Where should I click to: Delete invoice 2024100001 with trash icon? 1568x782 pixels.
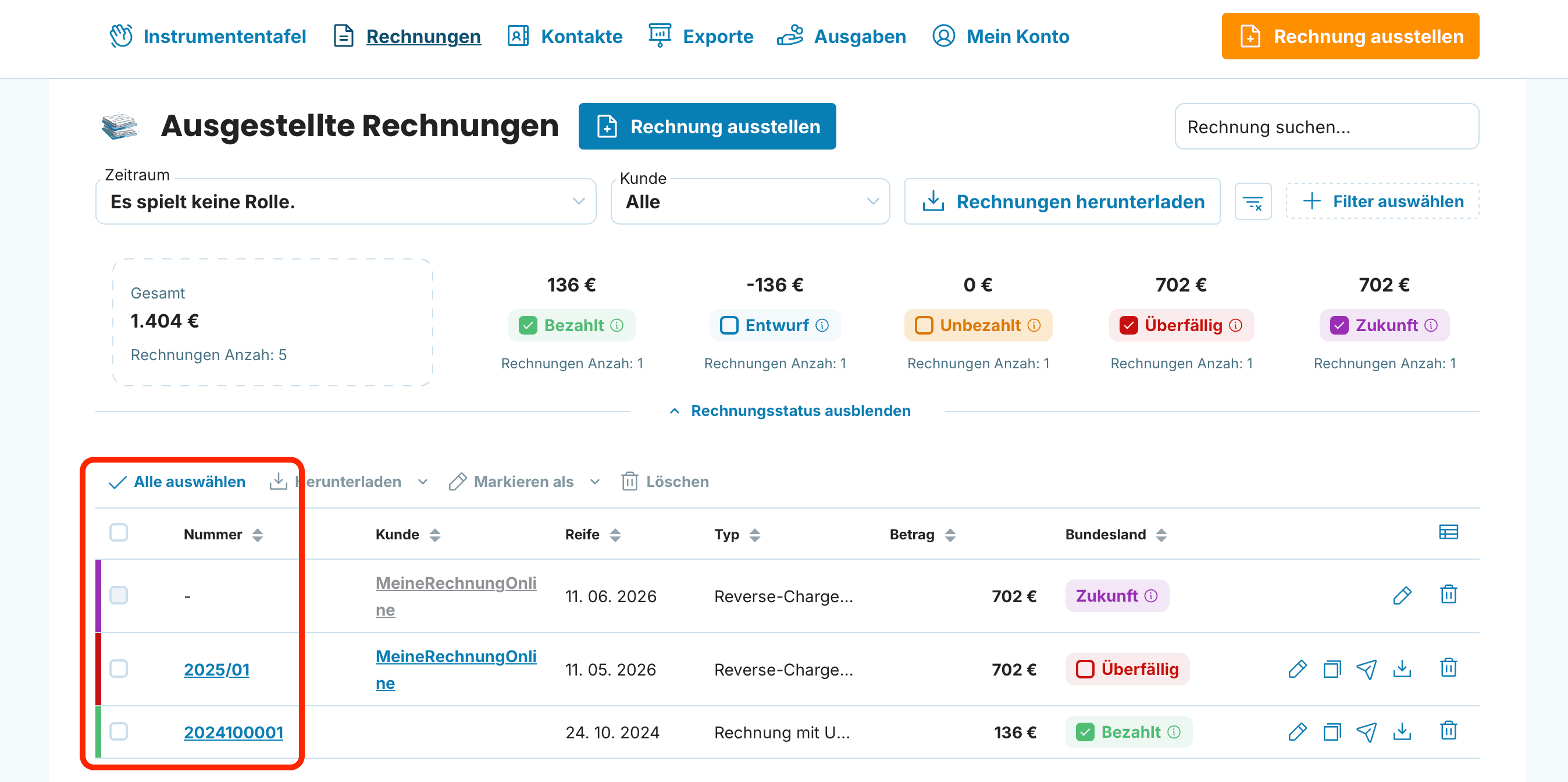[x=1448, y=730]
